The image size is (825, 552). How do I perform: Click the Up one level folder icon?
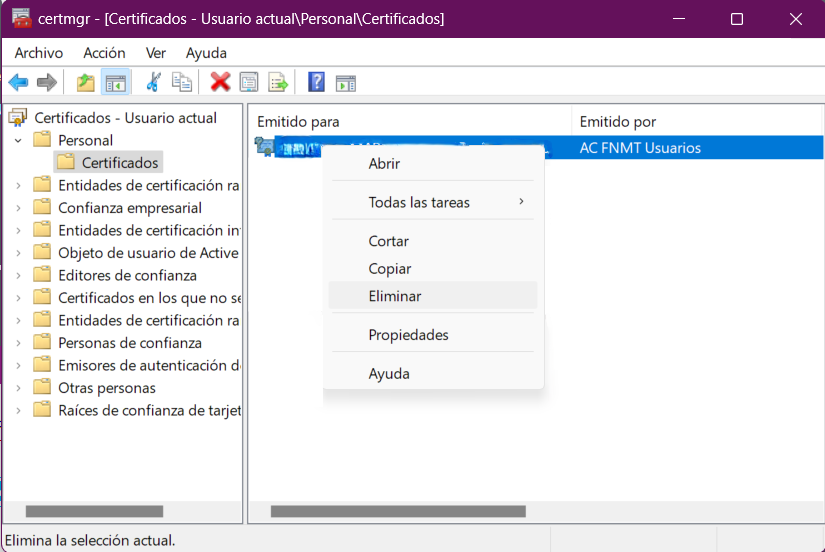86,82
